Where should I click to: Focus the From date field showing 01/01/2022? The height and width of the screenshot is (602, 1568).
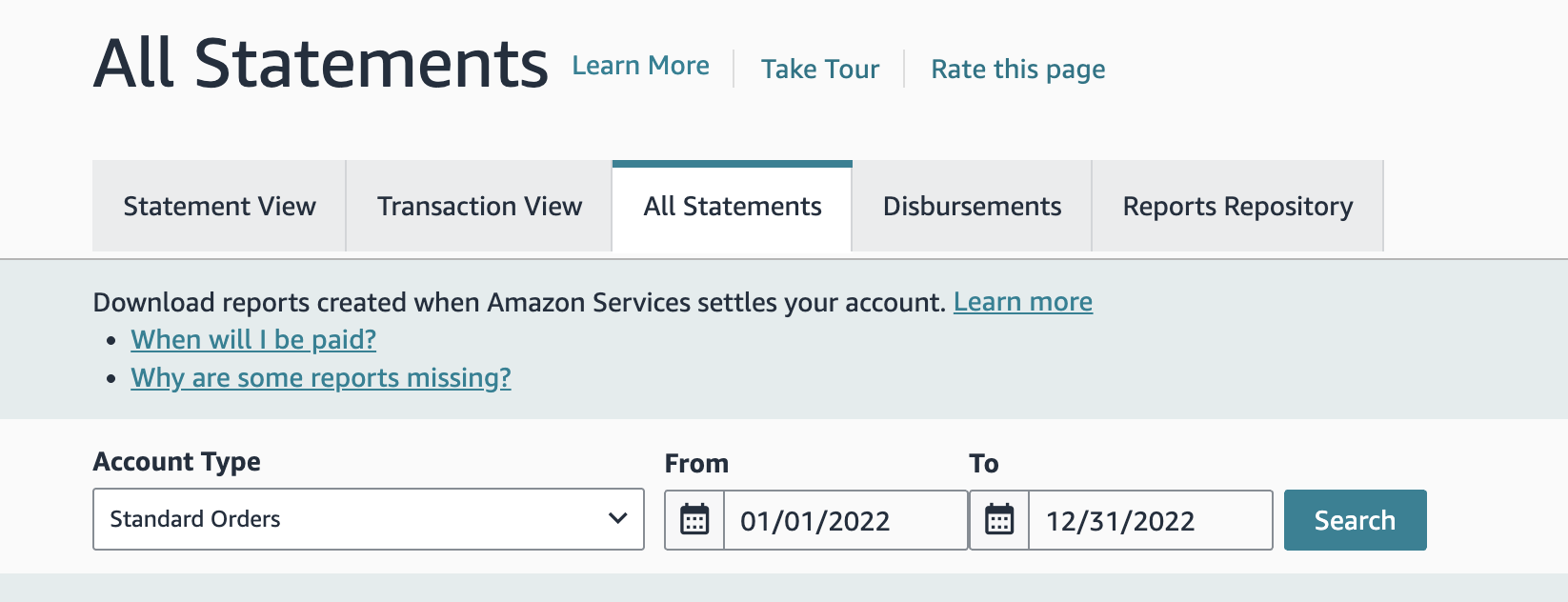pos(846,520)
